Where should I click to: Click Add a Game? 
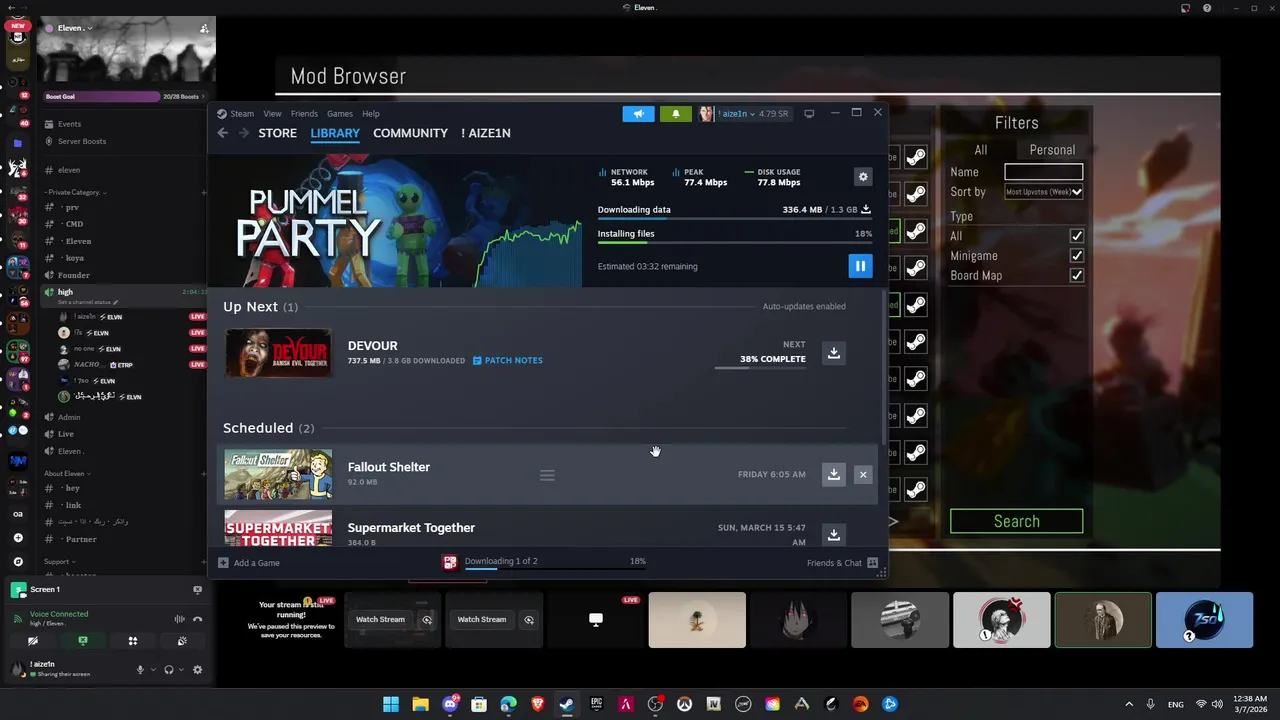pos(249,563)
